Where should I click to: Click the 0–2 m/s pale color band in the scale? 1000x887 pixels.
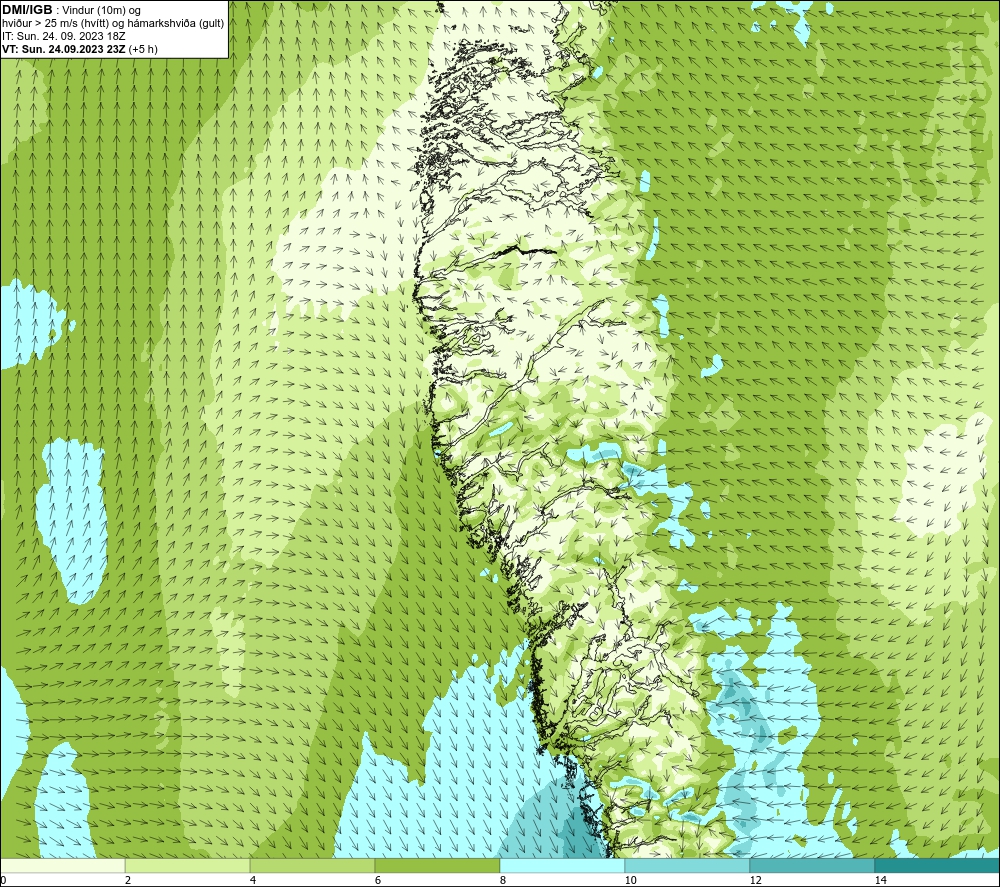point(62,866)
